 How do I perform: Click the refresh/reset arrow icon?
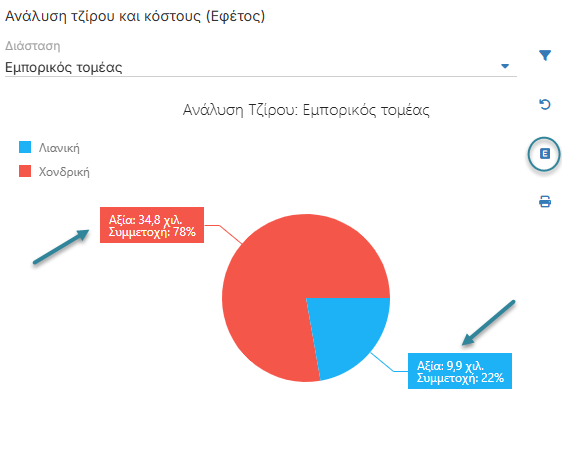[545, 105]
